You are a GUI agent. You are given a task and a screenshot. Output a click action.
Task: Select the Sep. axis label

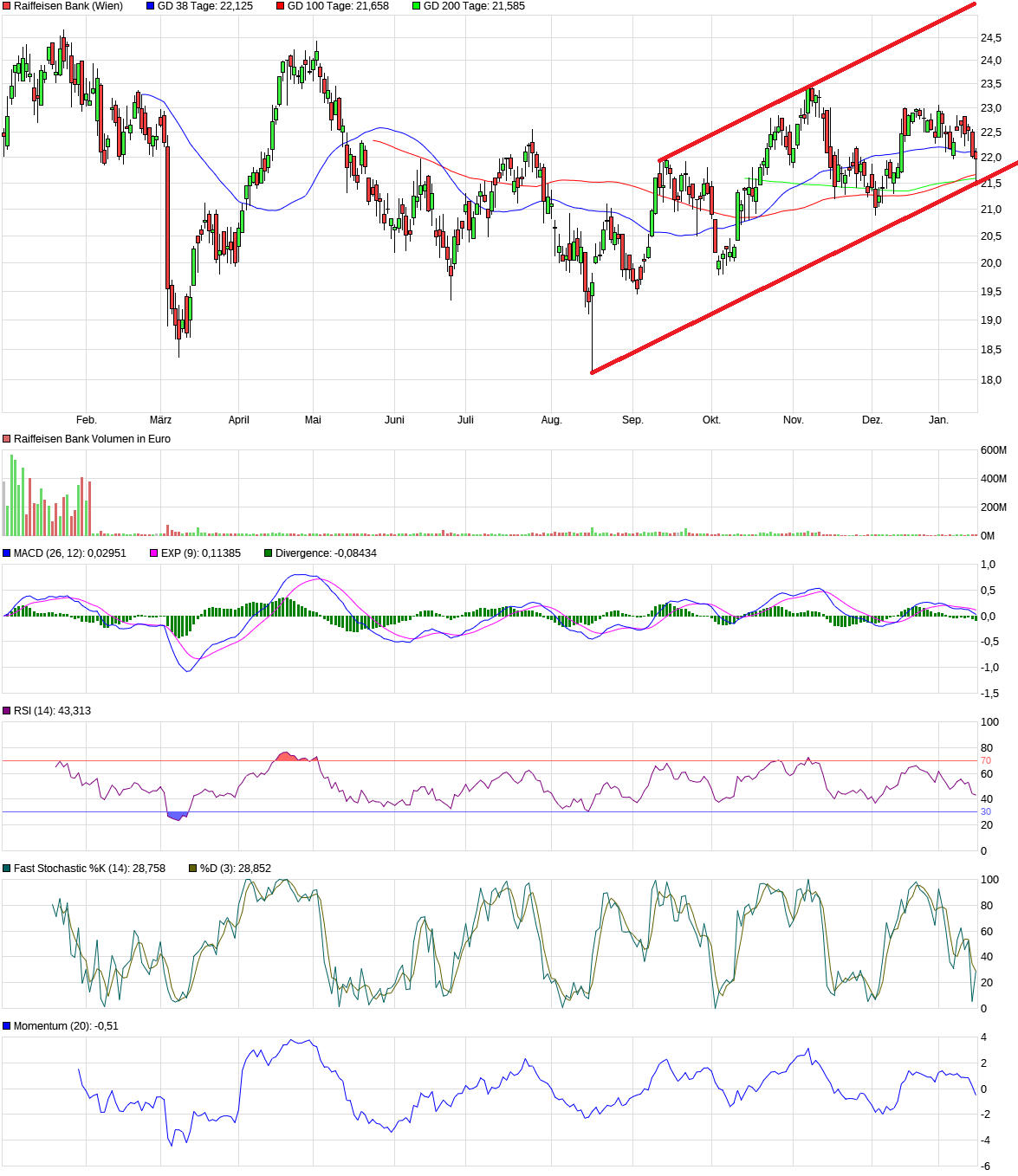(633, 418)
